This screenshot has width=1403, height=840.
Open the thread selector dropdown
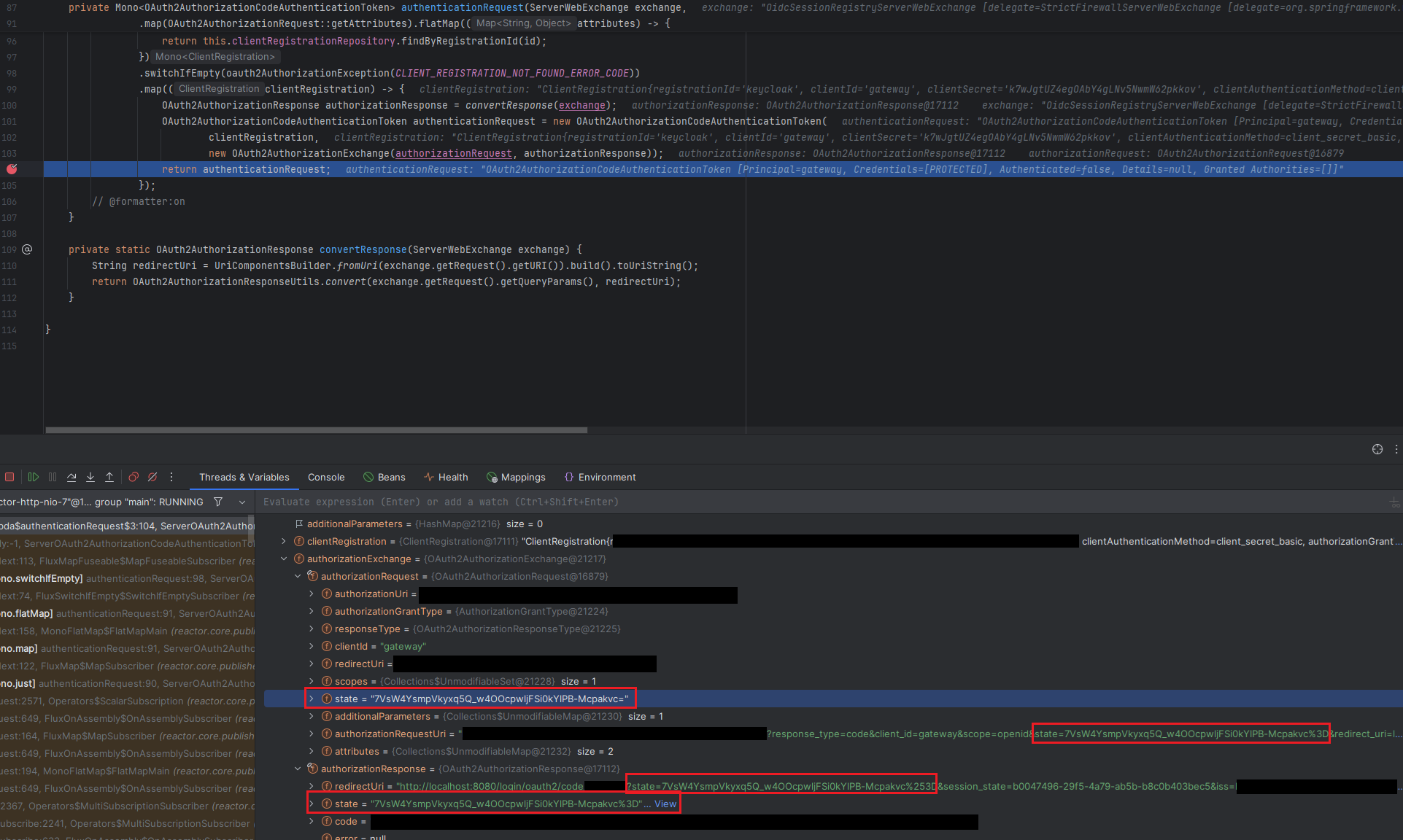(242, 502)
